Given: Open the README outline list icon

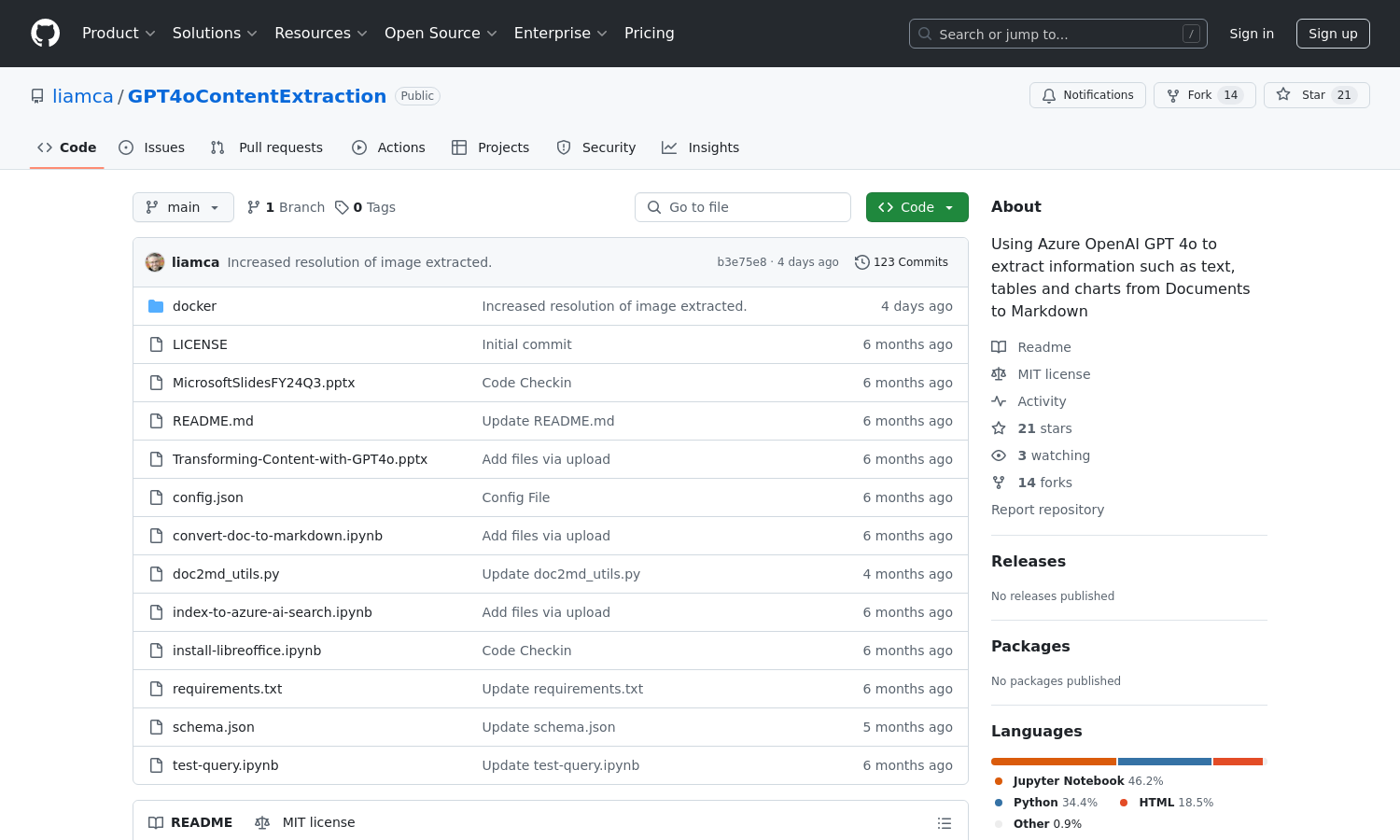Looking at the screenshot, I should tap(944, 822).
